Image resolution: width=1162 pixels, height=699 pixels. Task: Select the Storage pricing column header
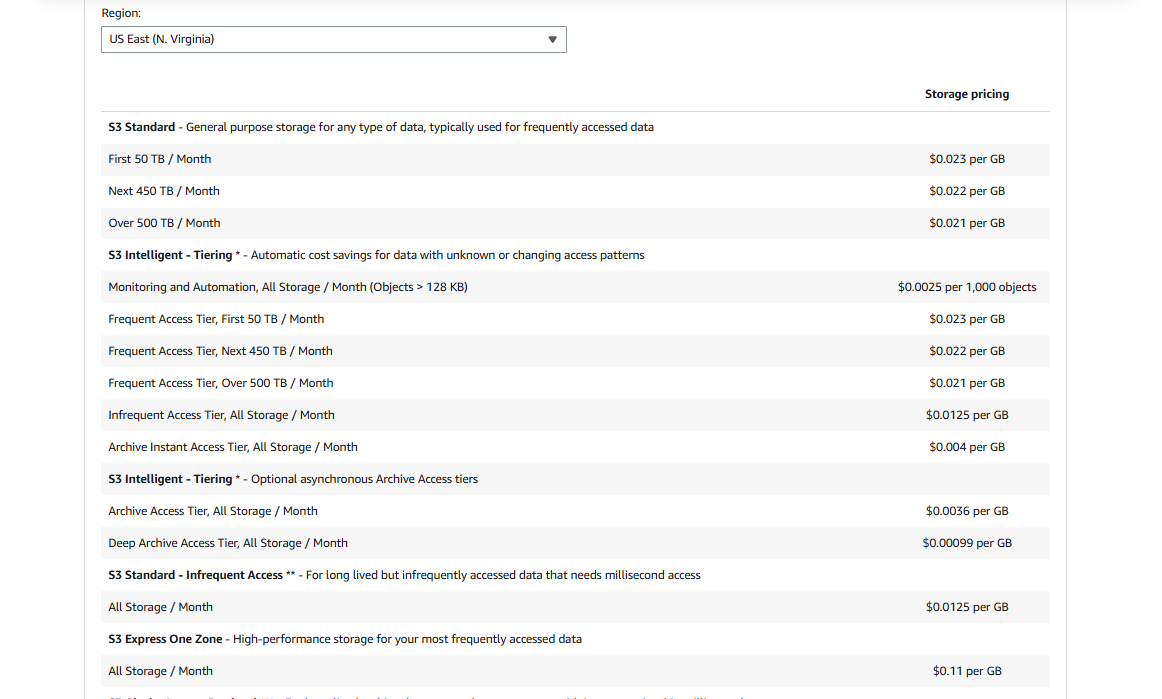point(966,94)
